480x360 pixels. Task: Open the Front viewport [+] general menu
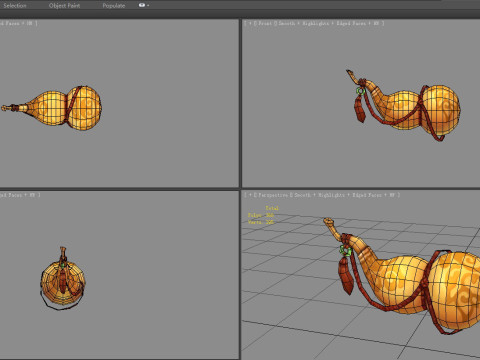250,23
